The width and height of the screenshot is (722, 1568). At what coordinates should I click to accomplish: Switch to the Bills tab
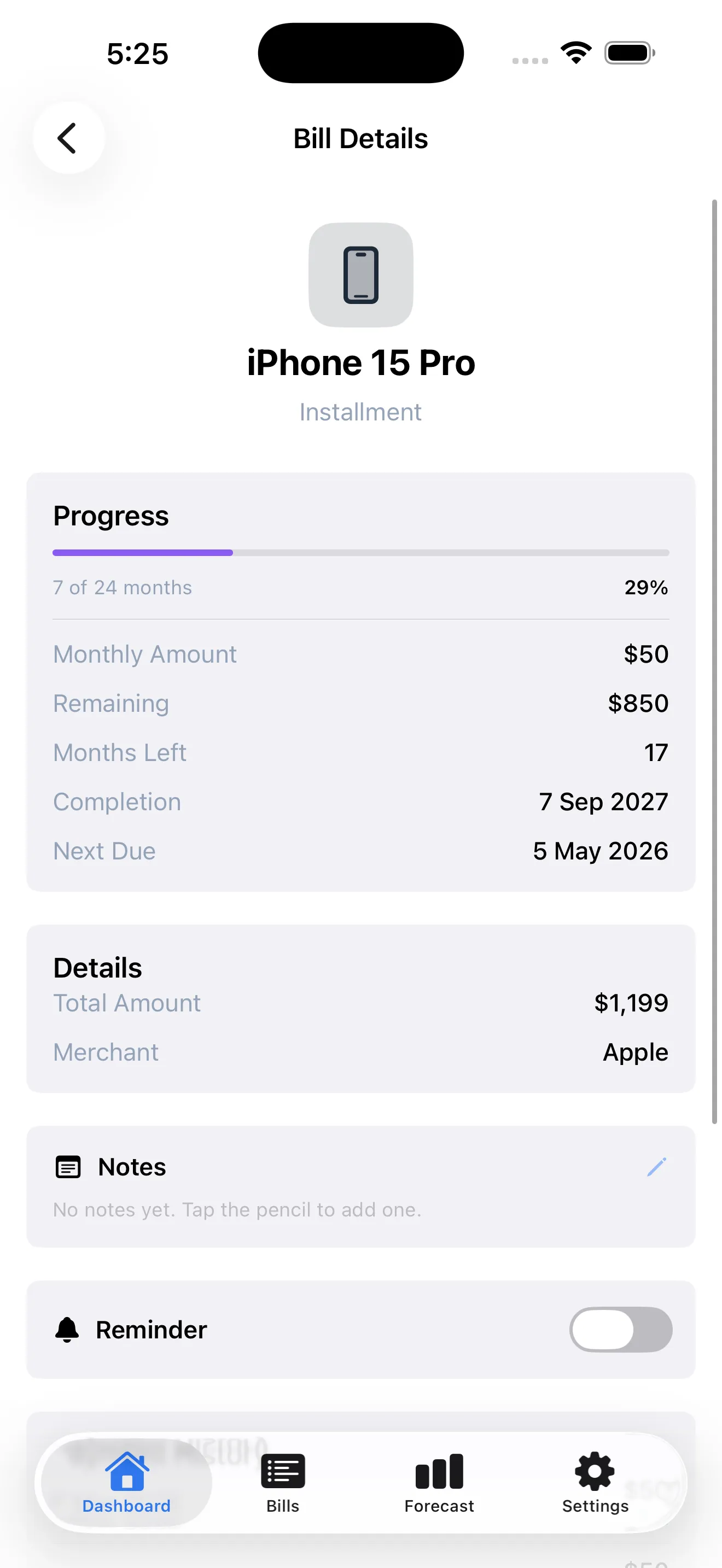click(282, 1483)
